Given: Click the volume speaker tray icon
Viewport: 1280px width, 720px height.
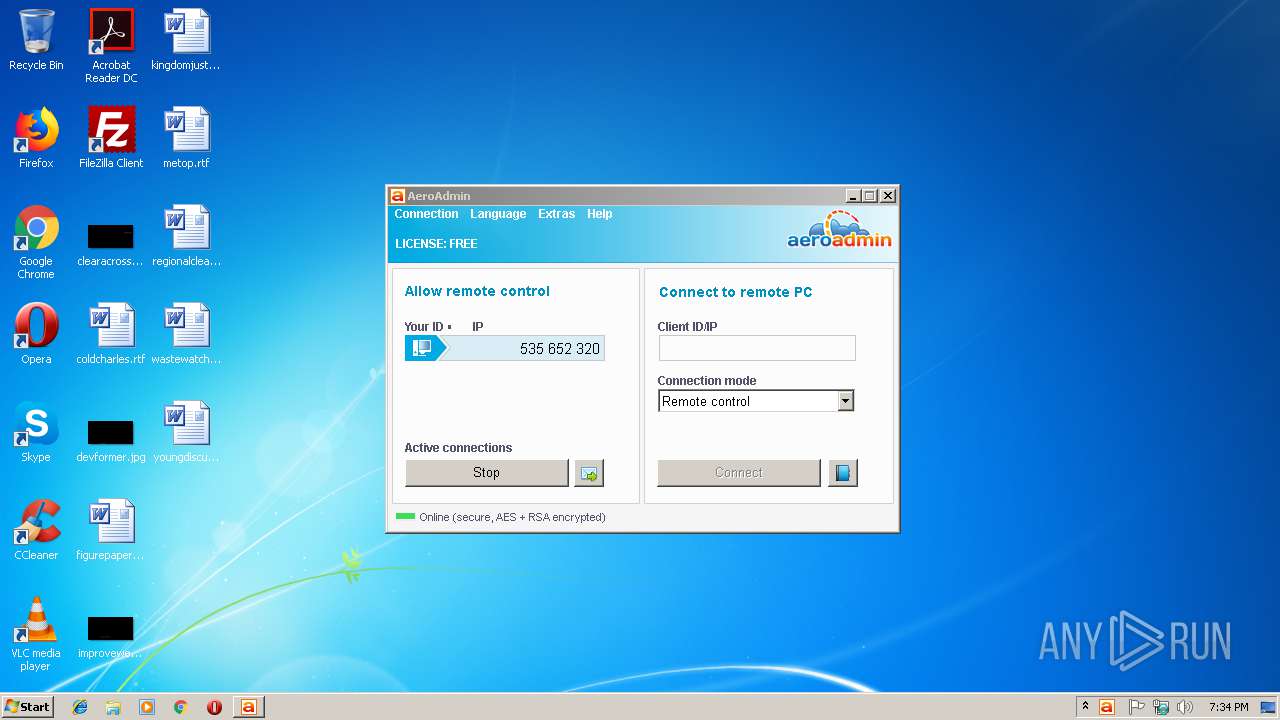Looking at the screenshot, I should click(x=1186, y=707).
